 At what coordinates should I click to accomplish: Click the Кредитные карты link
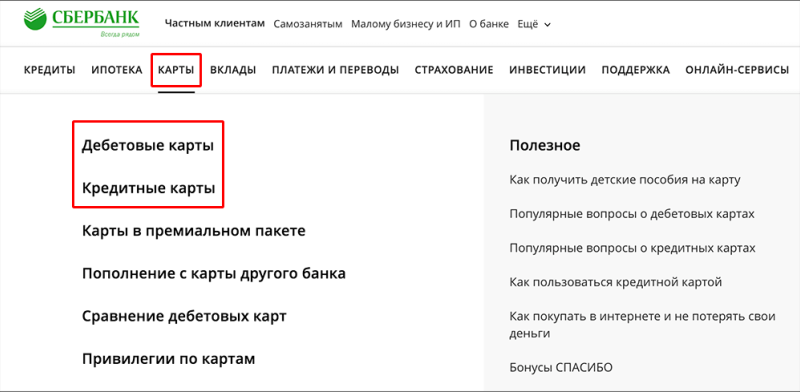tap(148, 188)
